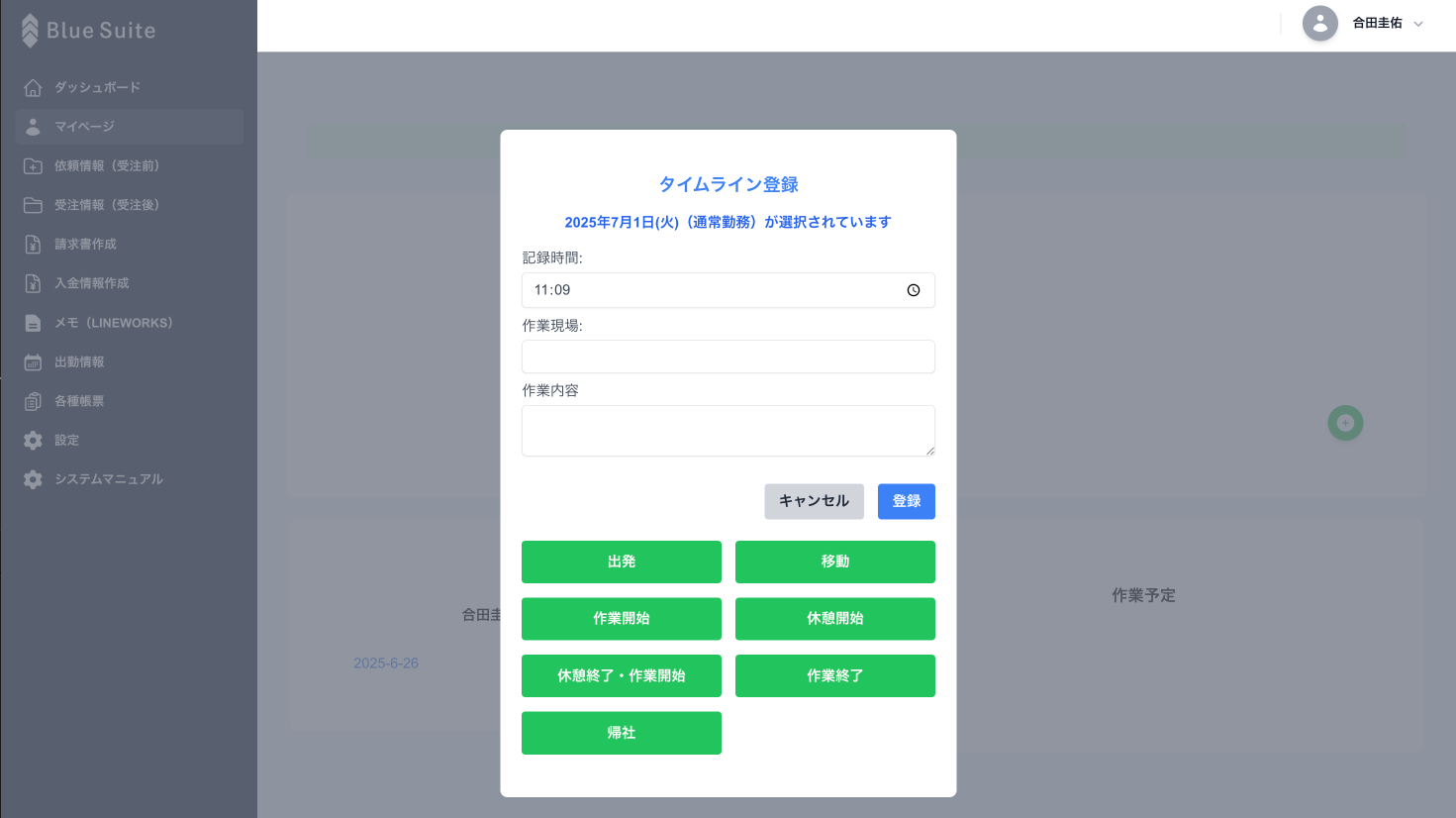The image size is (1456, 818).
Task: Open ダッシュボード menu item
Action: coord(130,87)
